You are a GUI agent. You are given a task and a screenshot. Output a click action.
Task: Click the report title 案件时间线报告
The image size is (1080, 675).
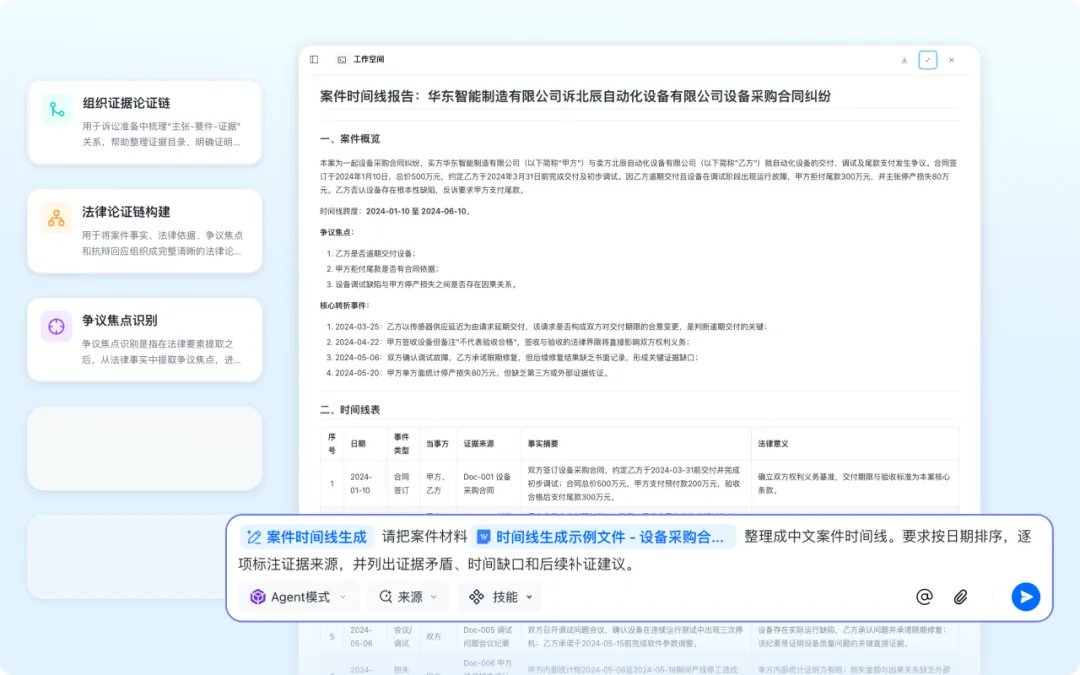tap(575, 96)
